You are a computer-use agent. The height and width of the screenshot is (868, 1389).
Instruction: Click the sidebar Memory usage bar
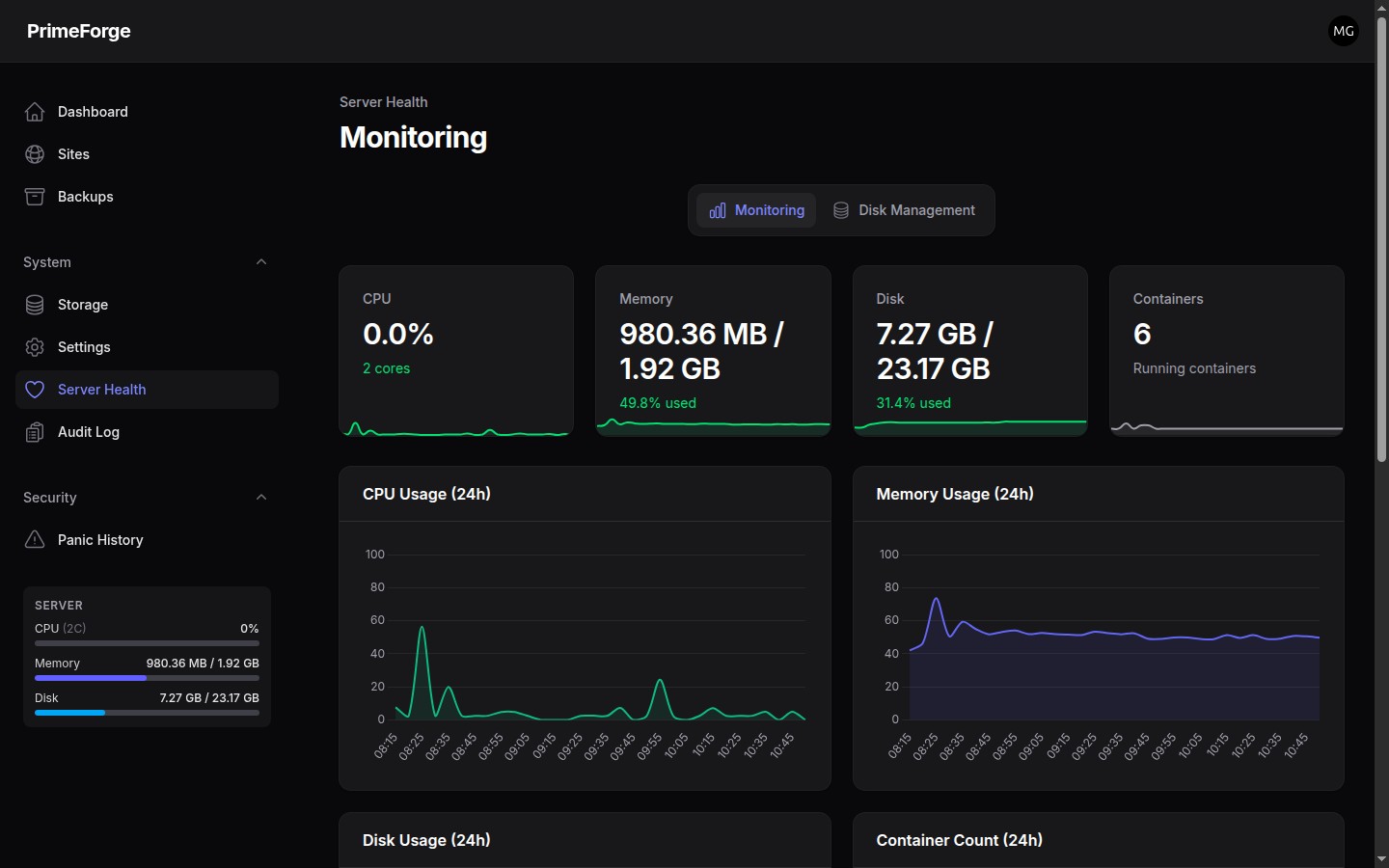147,678
